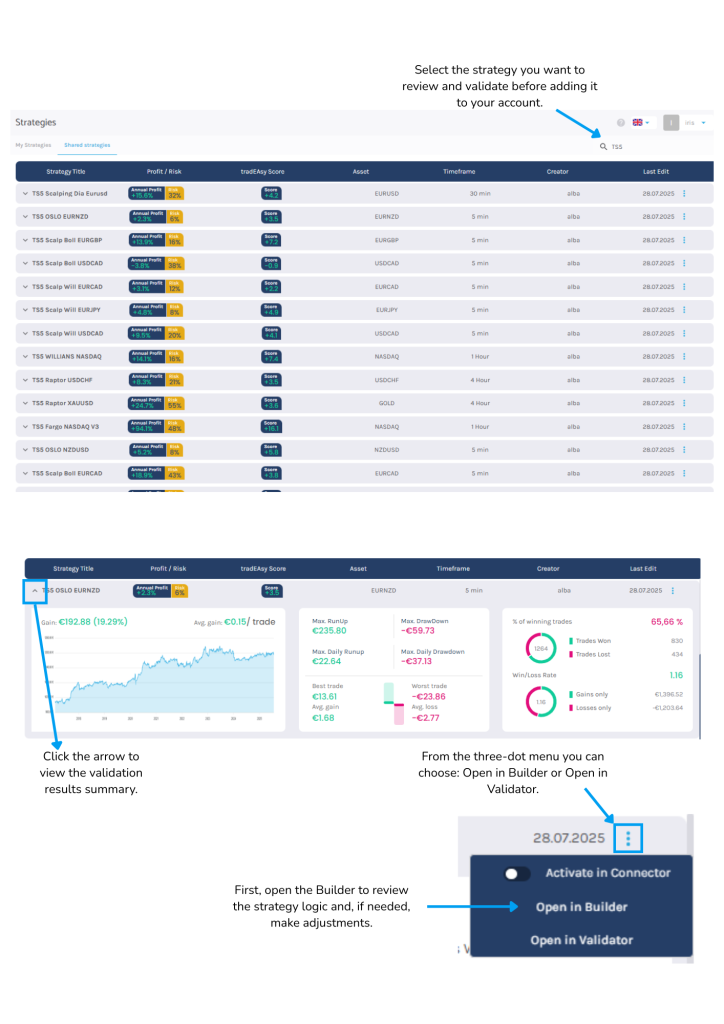Image resolution: width=724 pixels, height=1024 pixels.
Task: Expand the TSS Raptor USDCHF row
Action: (x=25, y=380)
